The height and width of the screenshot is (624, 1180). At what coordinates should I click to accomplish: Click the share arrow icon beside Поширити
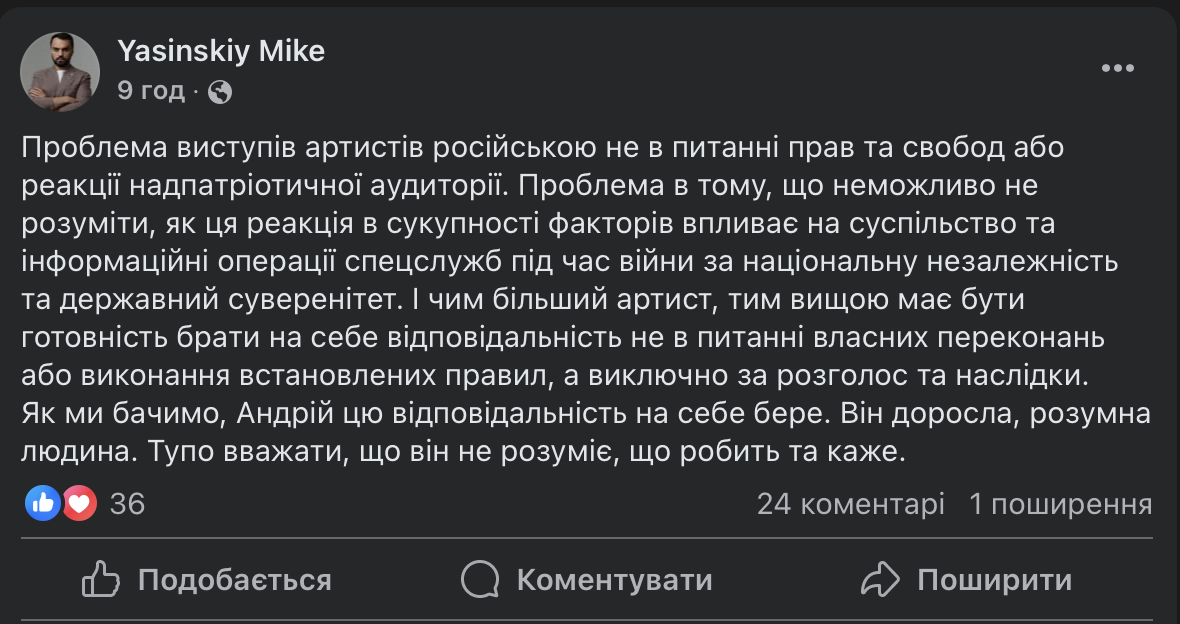(881, 580)
